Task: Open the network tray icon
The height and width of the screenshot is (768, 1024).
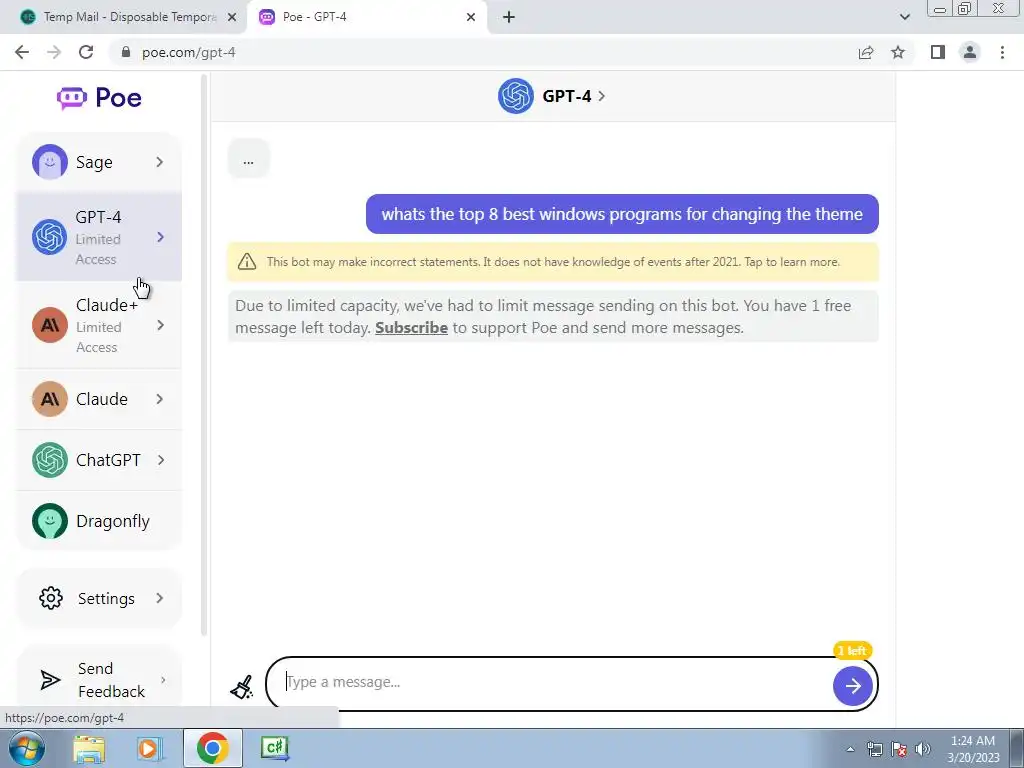Action: 874,749
